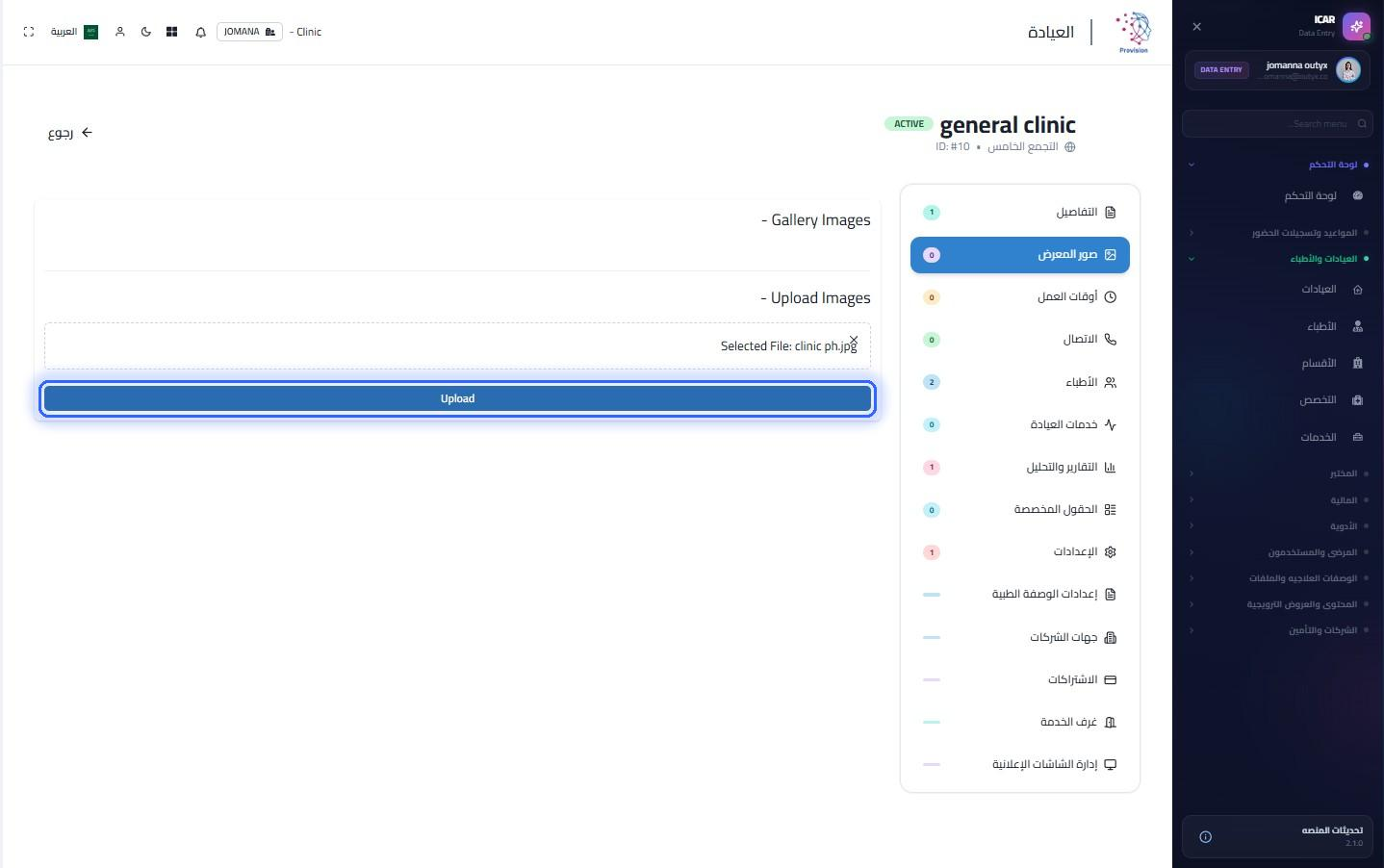The height and width of the screenshot is (868, 1384).
Task: Go back using رجوع link
Action: 70,133
